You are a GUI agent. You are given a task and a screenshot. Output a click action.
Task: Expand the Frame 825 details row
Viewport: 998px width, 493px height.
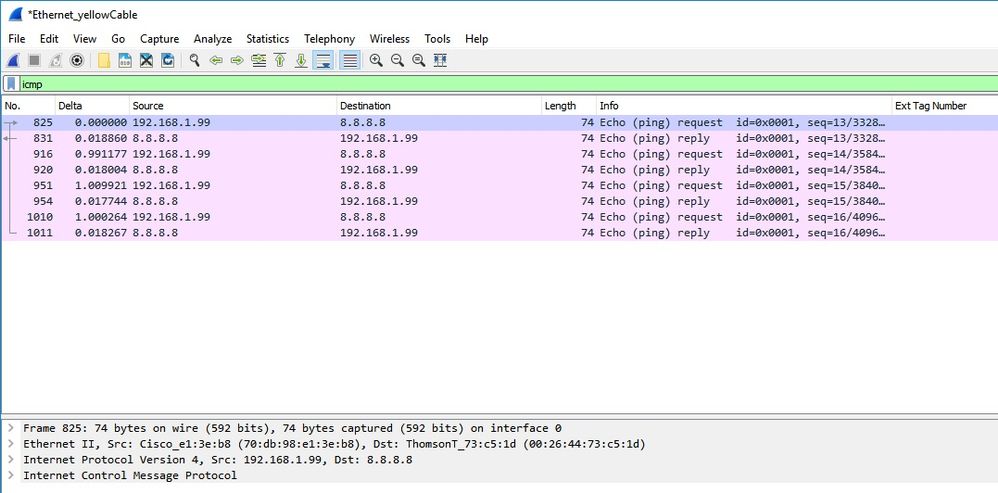pos(11,427)
